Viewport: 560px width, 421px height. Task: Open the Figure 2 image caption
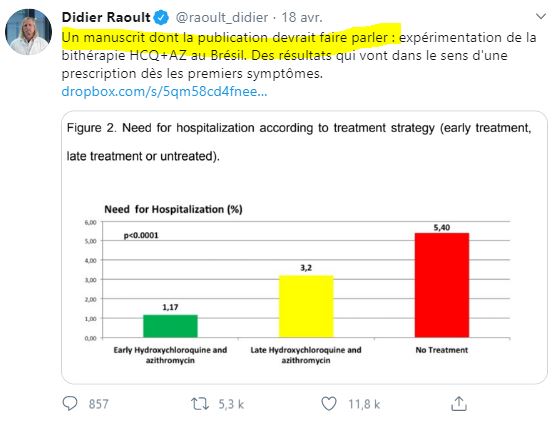pos(299,142)
